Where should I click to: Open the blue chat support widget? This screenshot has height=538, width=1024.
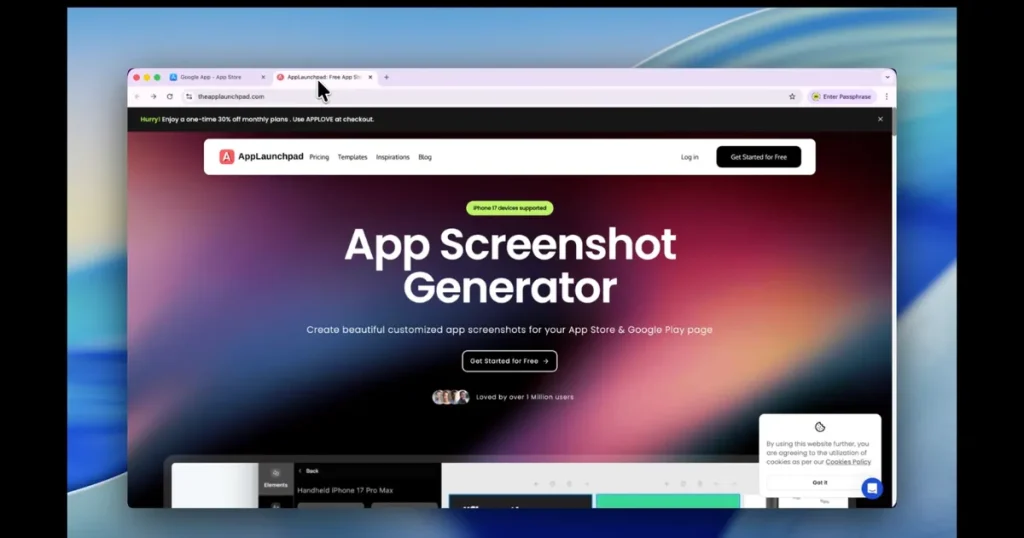[872, 488]
